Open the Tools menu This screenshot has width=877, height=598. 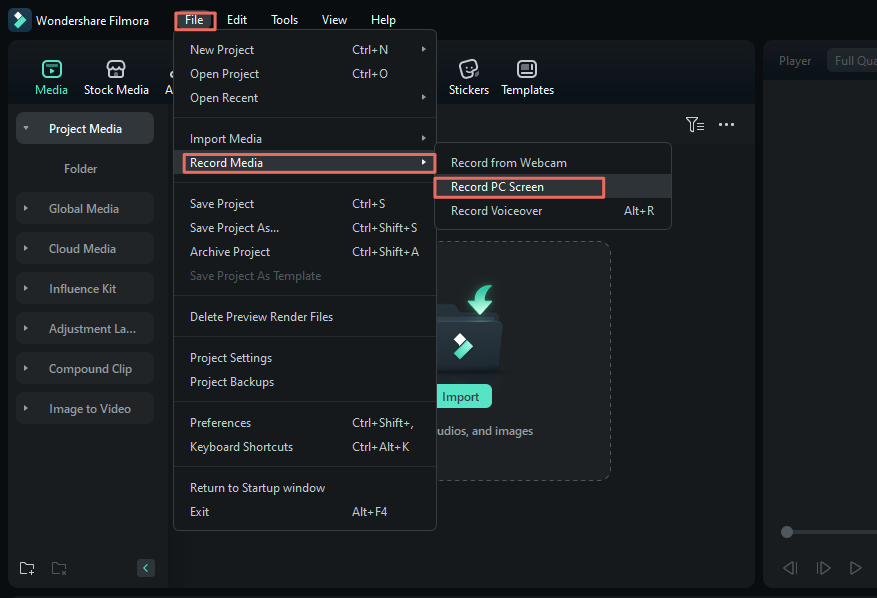[284, 20]
